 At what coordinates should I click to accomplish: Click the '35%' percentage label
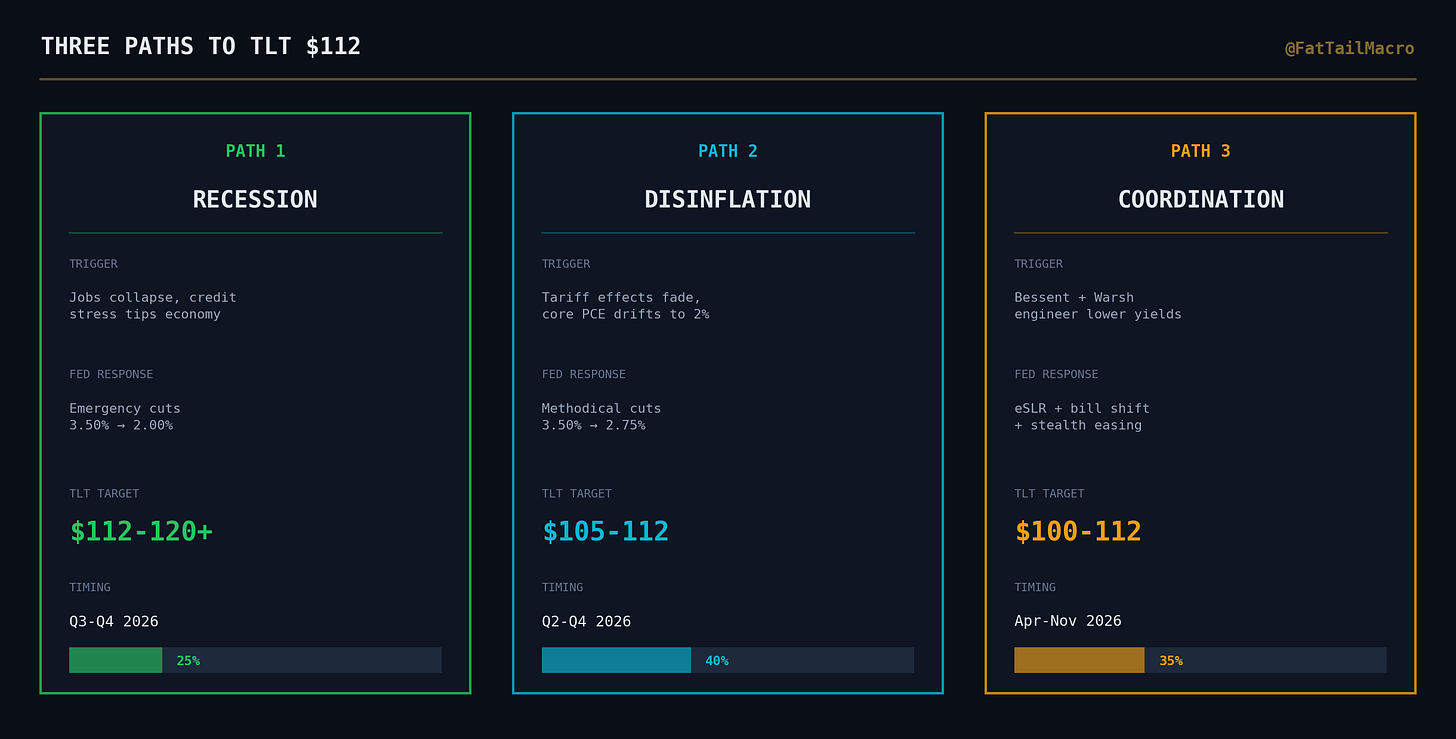1171,661
